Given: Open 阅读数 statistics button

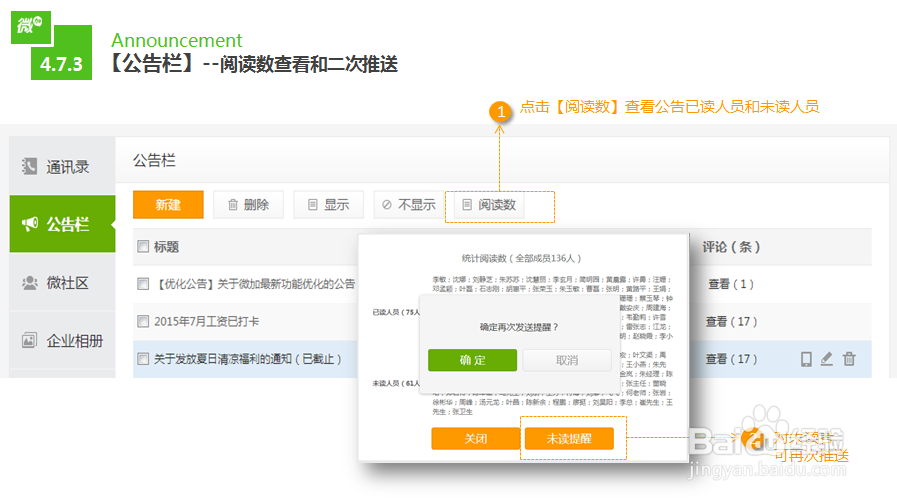Looking at the screenshot, I should (x=489, y=205).
